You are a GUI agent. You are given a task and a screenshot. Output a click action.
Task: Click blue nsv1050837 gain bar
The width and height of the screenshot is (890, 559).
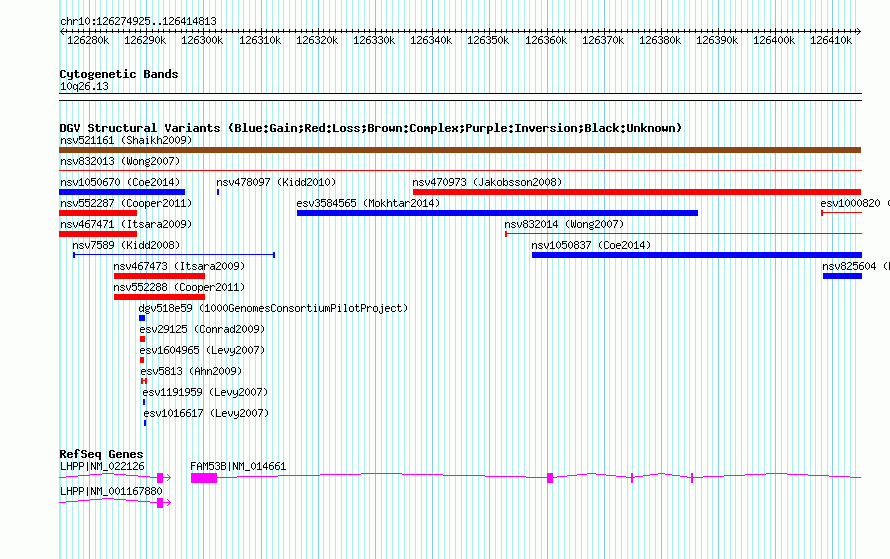(x=696, y=255)
